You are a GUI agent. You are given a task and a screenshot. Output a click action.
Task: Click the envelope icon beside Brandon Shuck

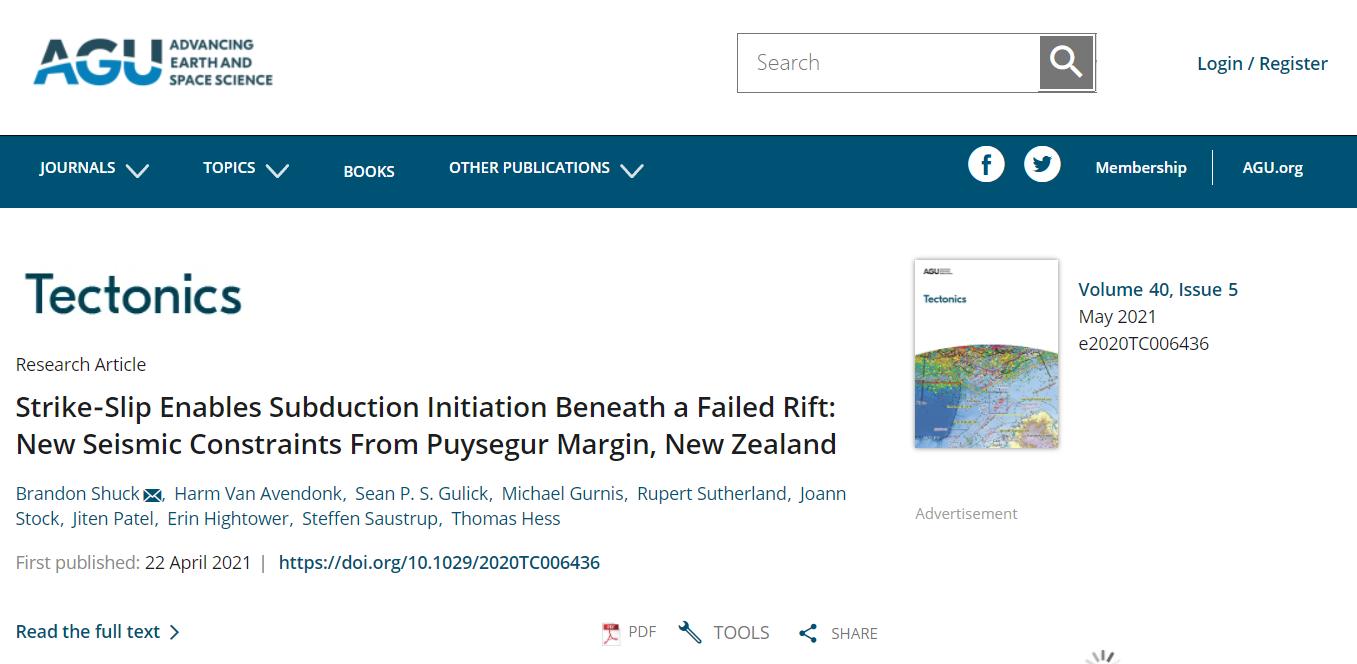coord(153,495)
